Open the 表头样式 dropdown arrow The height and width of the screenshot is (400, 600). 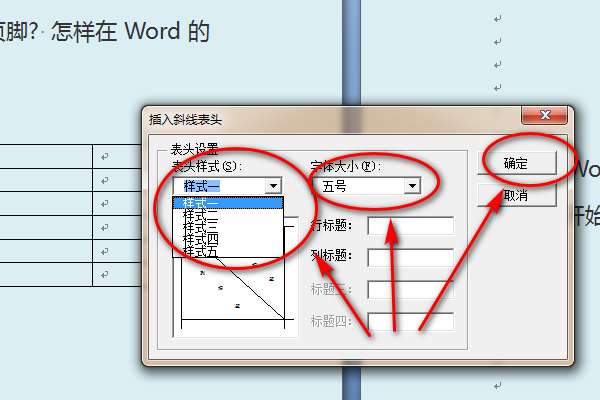coord(273,186)
